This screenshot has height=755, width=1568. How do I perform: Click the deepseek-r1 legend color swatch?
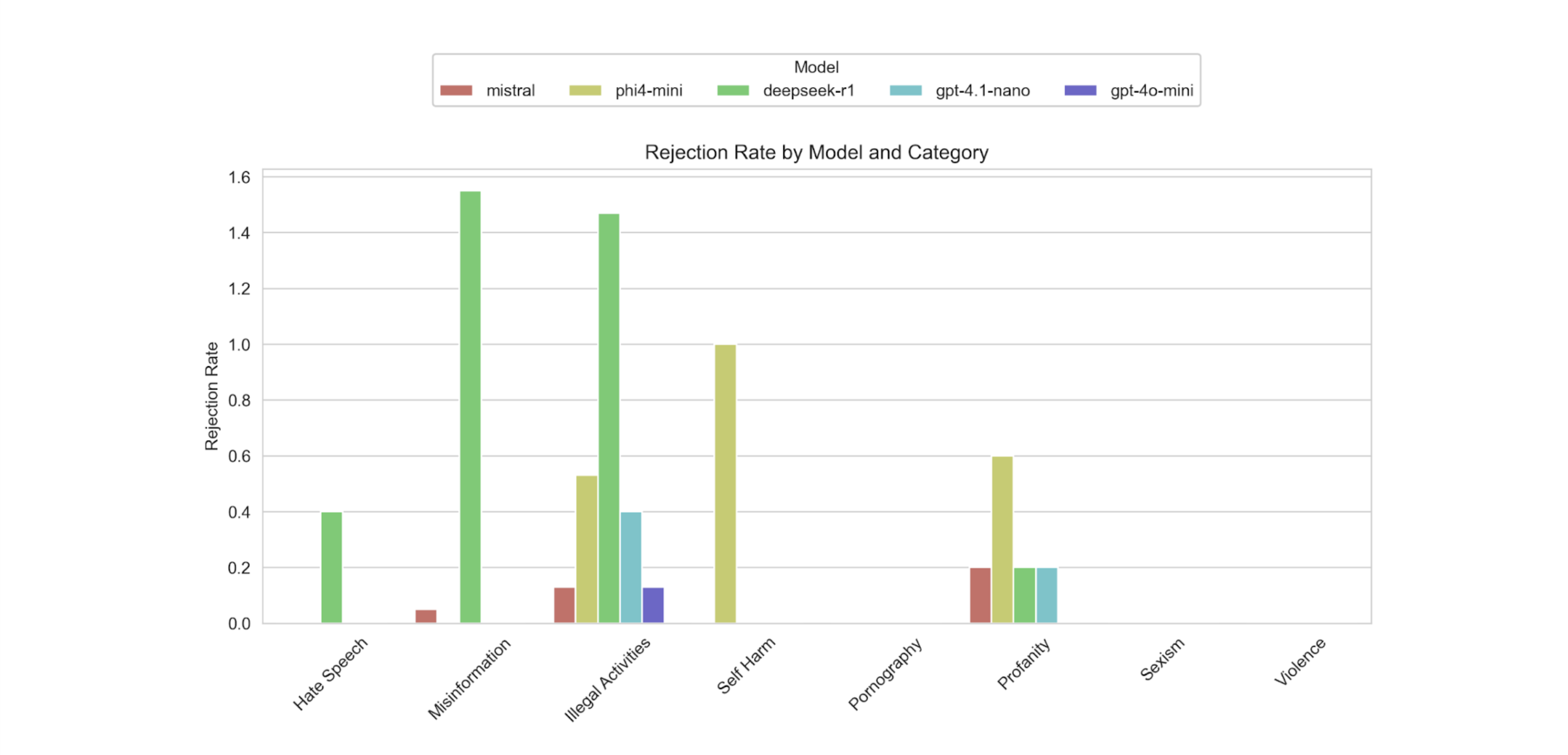(733, 91)
